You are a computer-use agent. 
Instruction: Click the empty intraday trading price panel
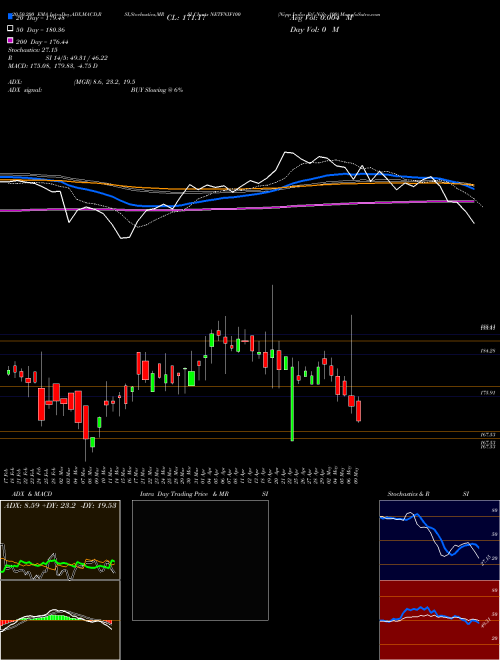pyautogui.click(x=200, y=560)
